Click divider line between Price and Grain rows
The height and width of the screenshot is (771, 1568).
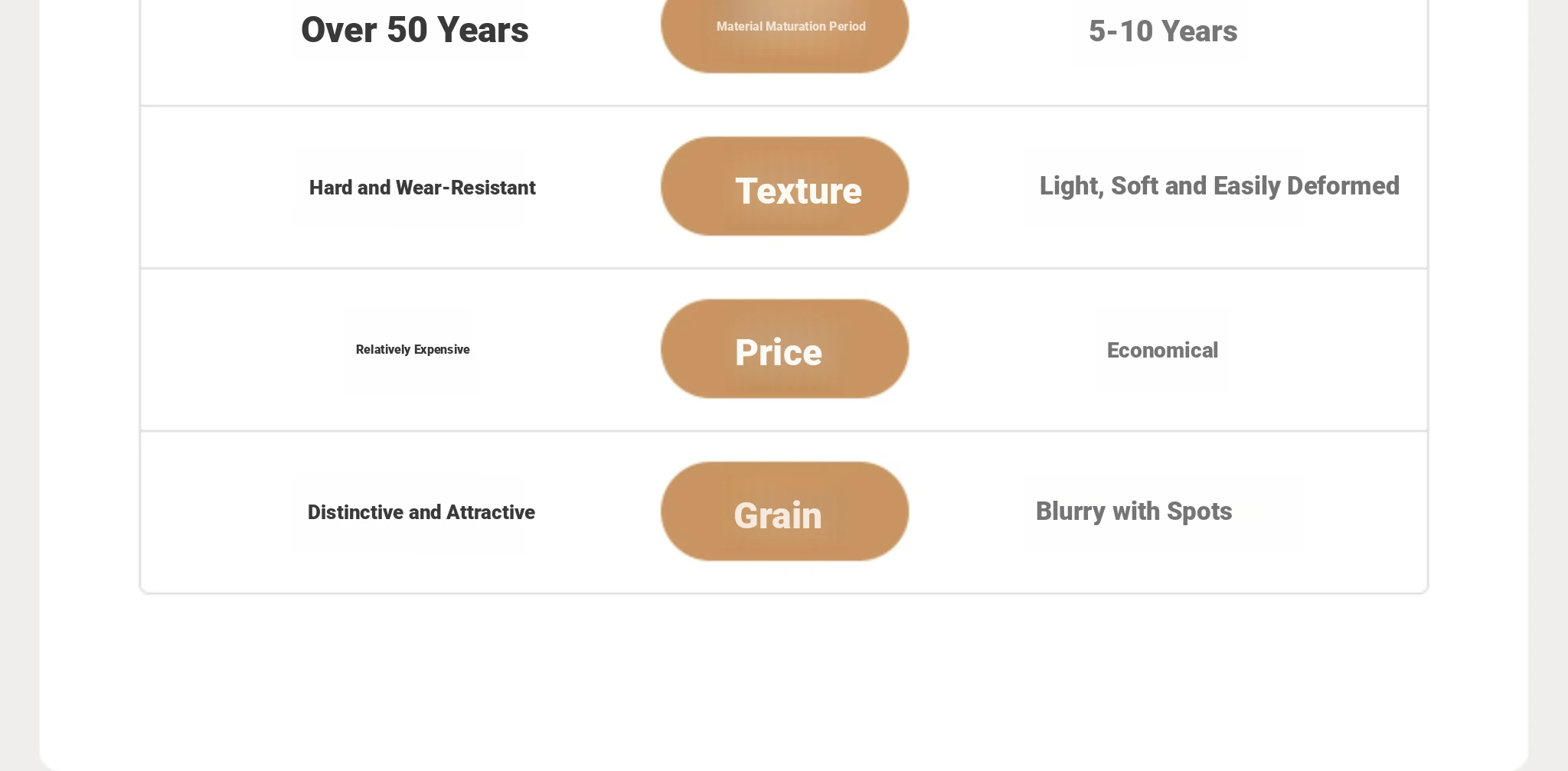(x=784, y=431)
